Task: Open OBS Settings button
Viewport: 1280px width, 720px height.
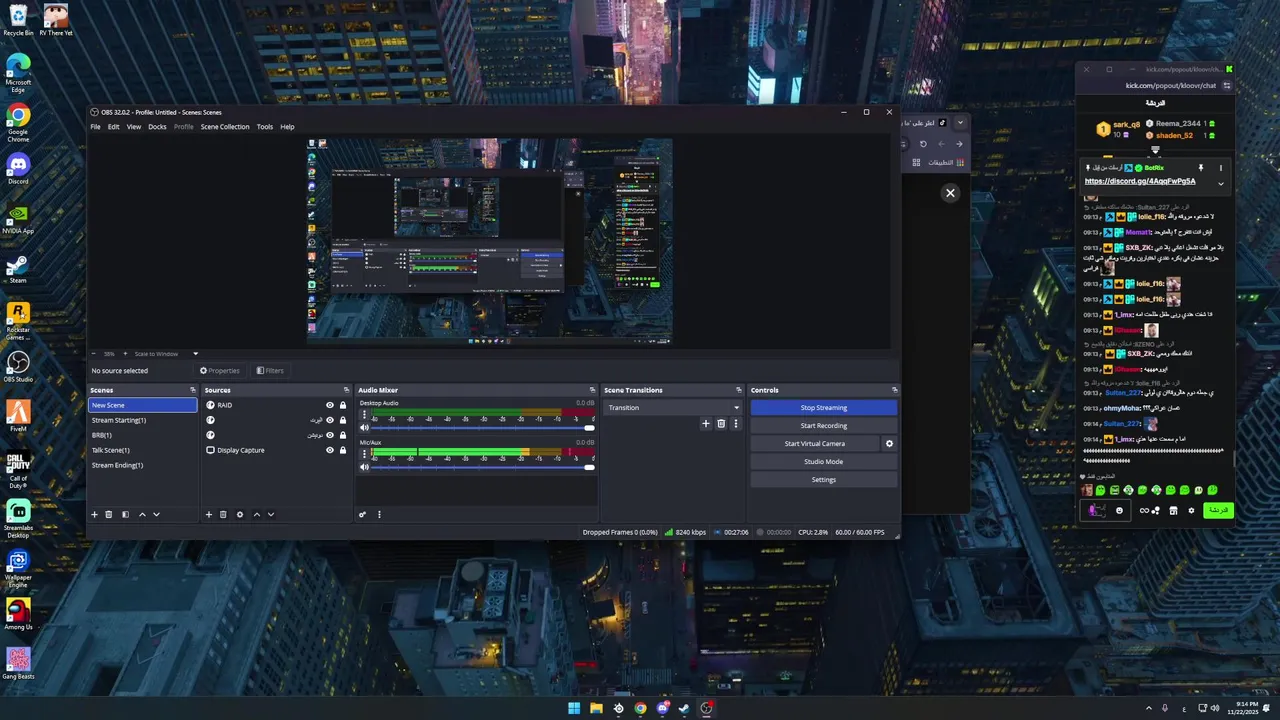Action: [823, 479]
